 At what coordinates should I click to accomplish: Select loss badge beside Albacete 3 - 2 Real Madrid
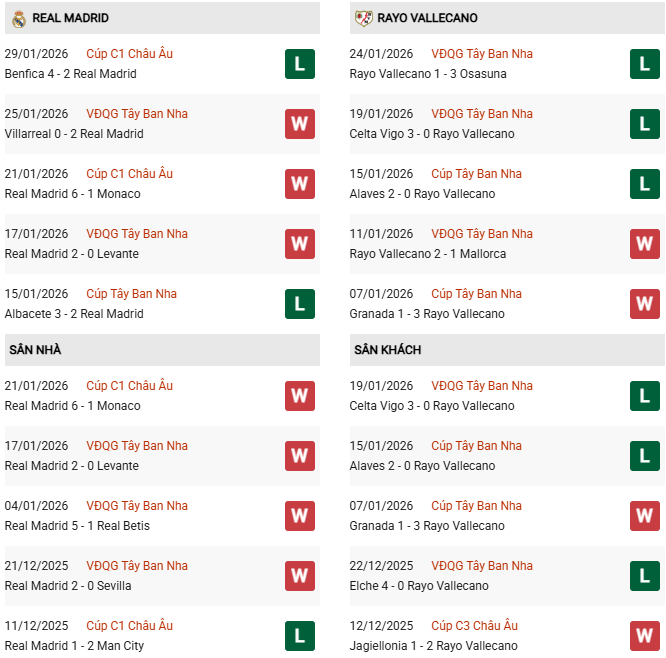pyautogui.click(x=299, y=304)
